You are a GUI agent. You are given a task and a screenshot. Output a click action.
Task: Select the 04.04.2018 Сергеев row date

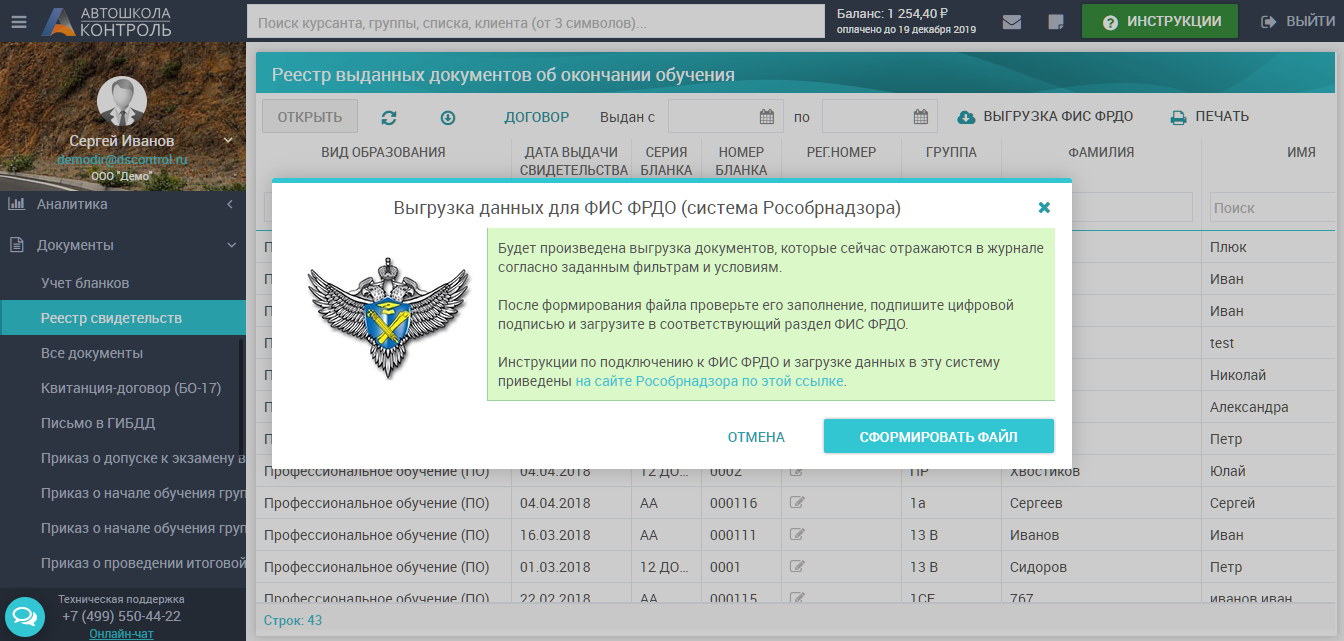pyautogui.click(x=555, y=503)
